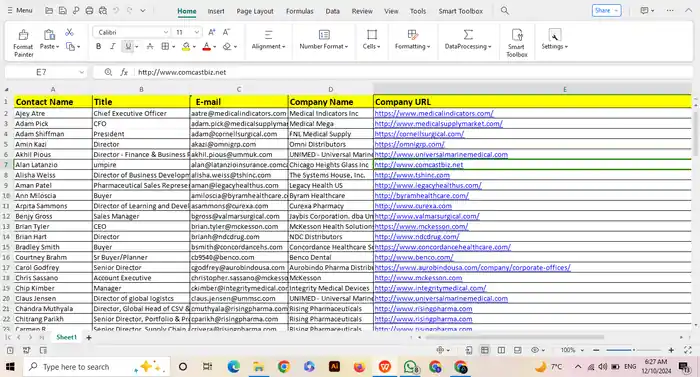Viewport: 700px width, 377px height.
Task: Open the Data tab
Action: (333, 11)
